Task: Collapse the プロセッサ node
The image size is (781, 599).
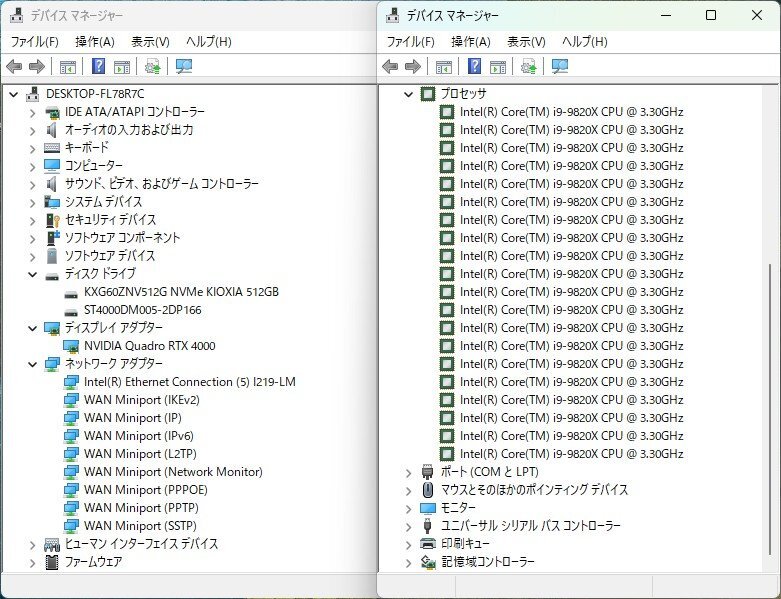Action: coord(408,94)
